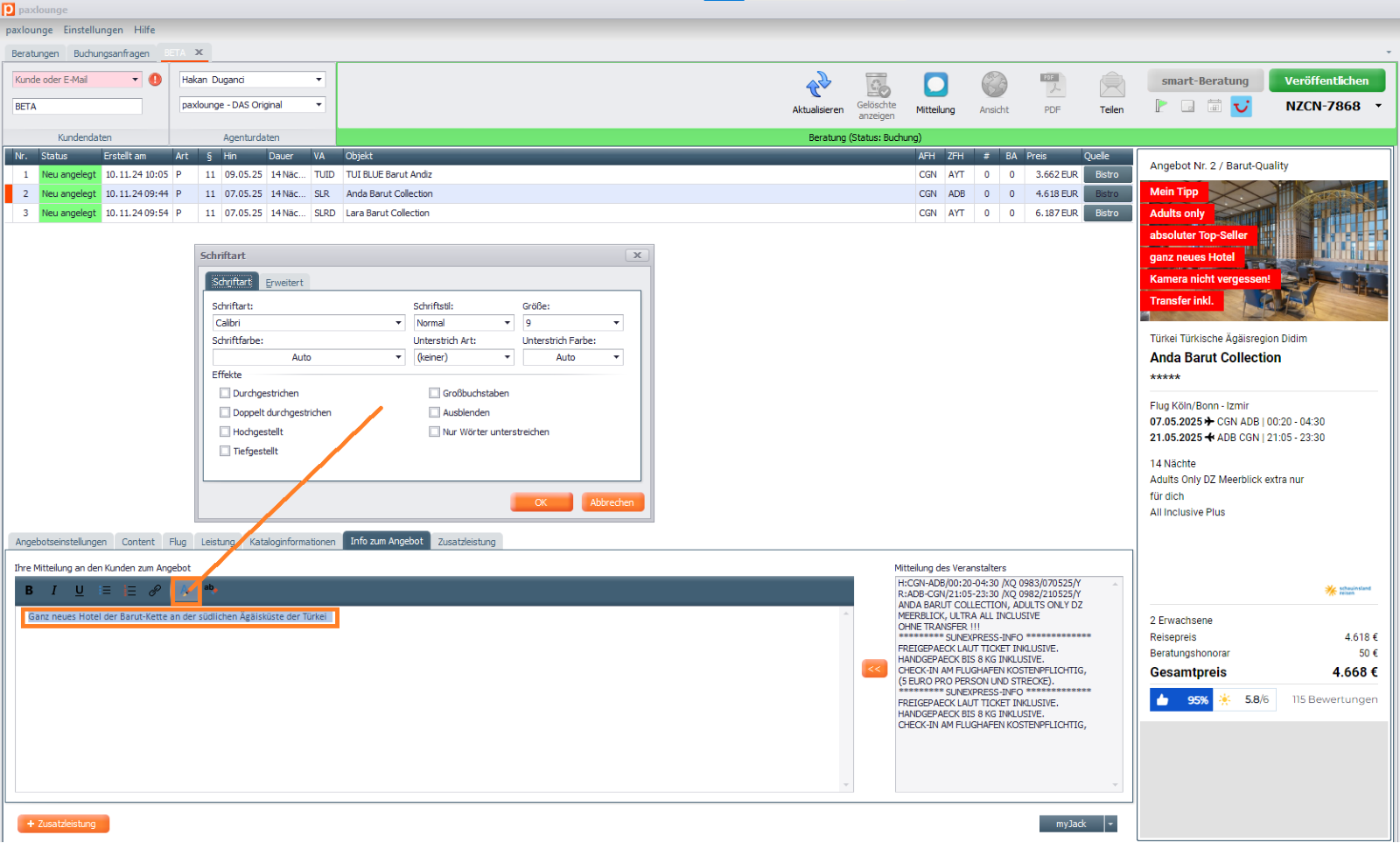Expand the myJack dropdown arrow
This screenshot has height=849, width=1400.
pyautogui.click(x=1110, y=824)
